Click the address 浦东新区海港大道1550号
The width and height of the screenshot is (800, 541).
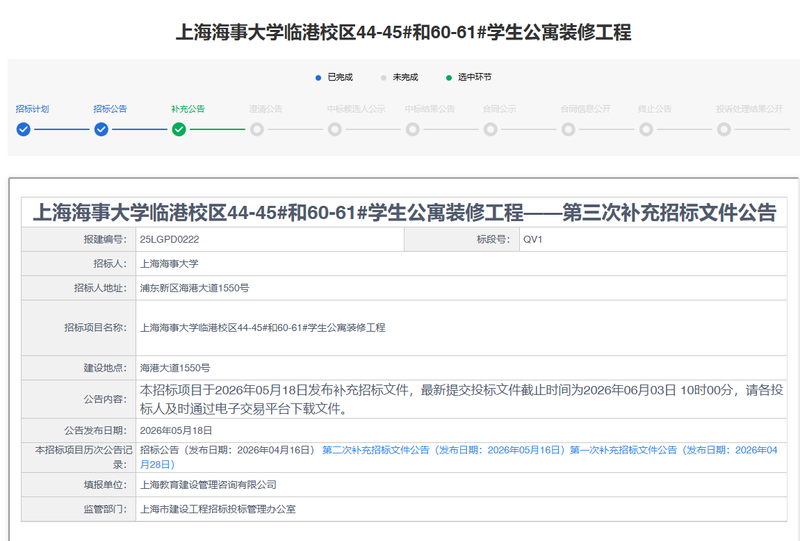pos(194,288)
